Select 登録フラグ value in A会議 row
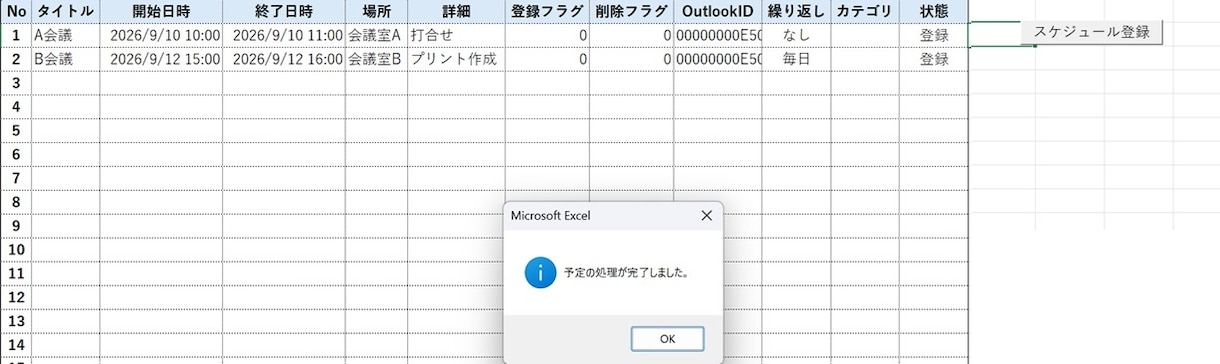Image resolution: width=1220 pixels, height=364 pixels. (x=547, y=35)
